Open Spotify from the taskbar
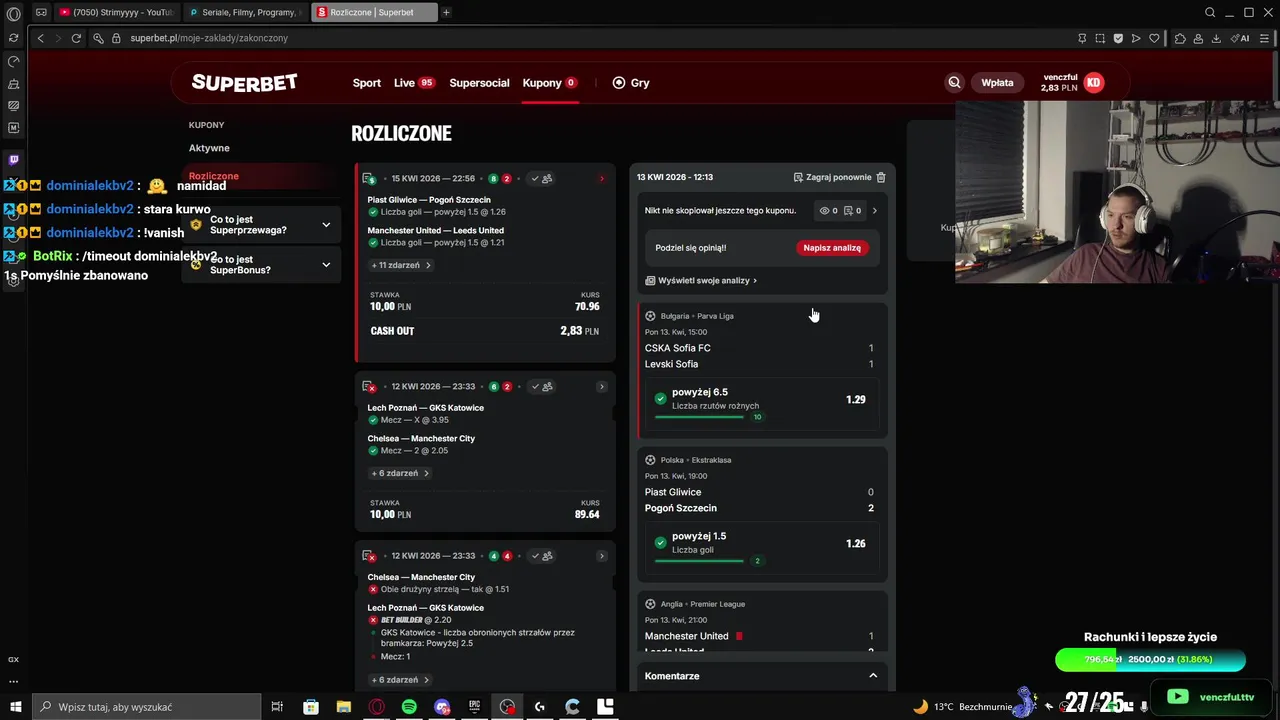The image size is (1280, 720). (x=409, y=707)
